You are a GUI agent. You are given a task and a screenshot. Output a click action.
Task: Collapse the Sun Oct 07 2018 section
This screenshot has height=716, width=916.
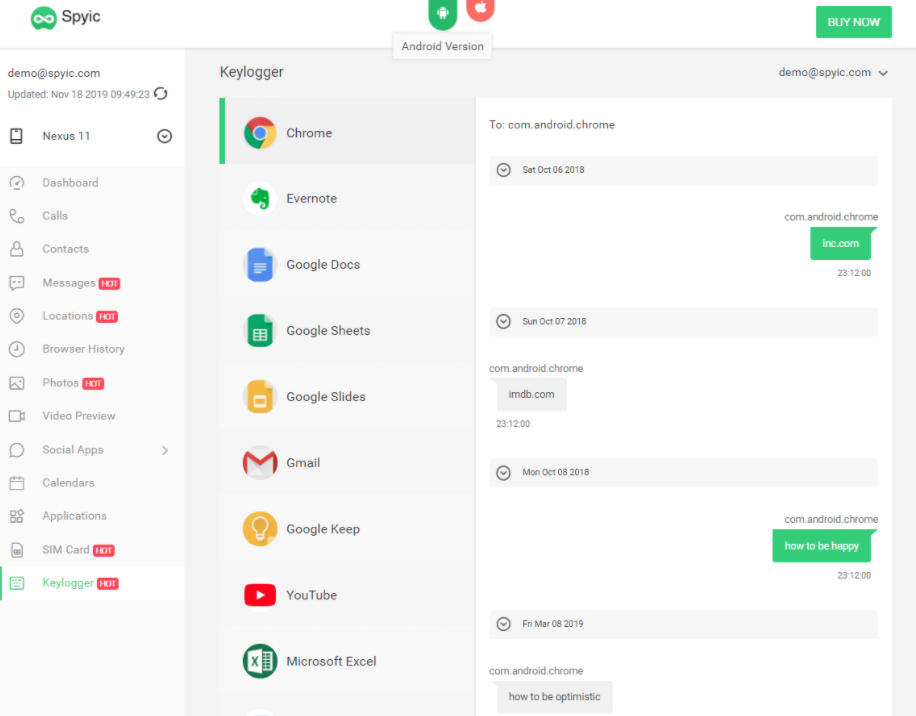504,322
